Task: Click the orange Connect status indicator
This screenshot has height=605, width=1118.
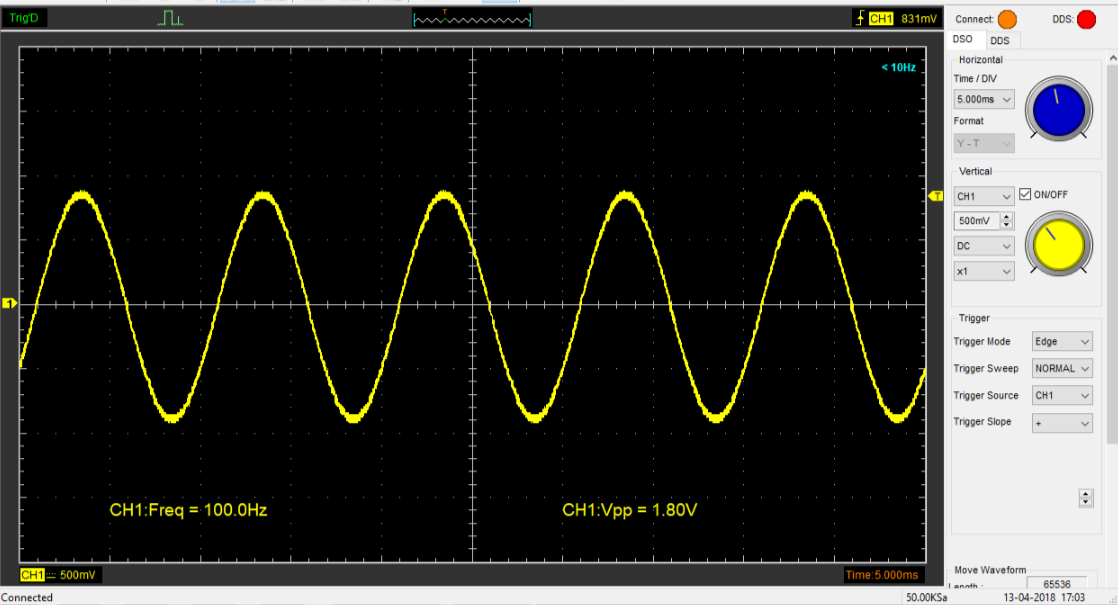Action: pyautogui.click(x=1007, y=19)
